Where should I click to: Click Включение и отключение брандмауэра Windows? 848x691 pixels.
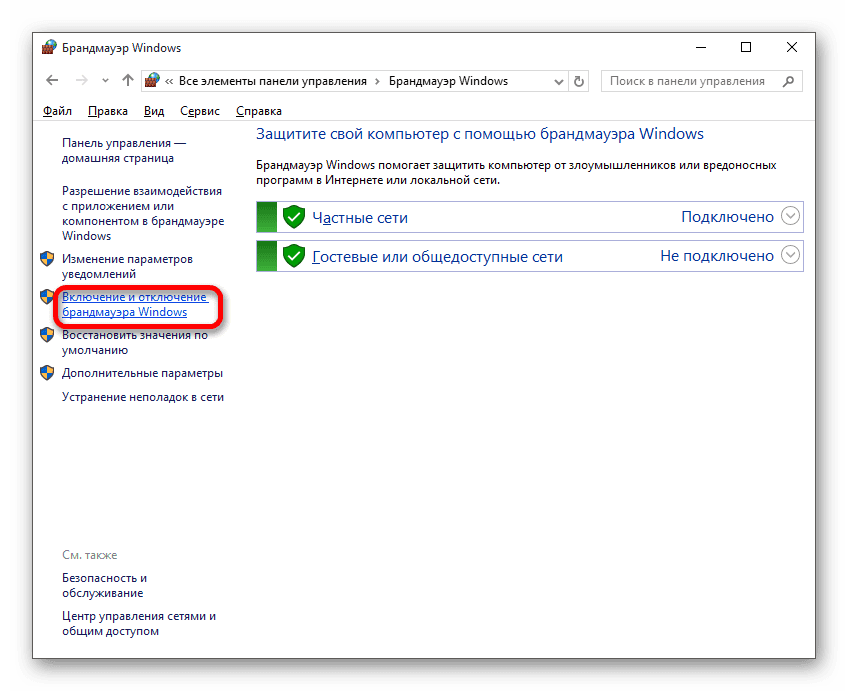(135, 304)
